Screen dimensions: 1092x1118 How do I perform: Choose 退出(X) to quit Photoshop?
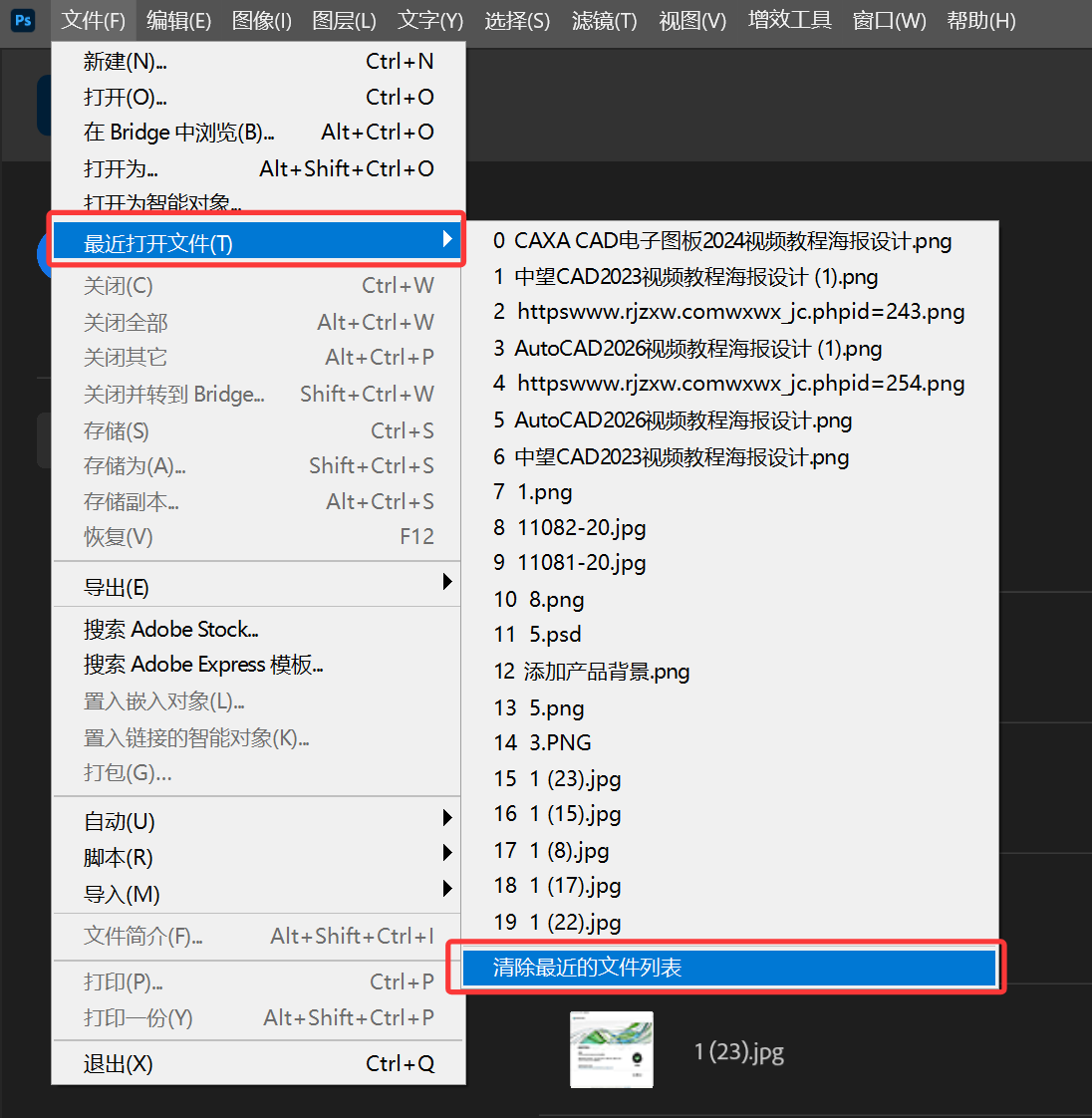point(258,1064)
